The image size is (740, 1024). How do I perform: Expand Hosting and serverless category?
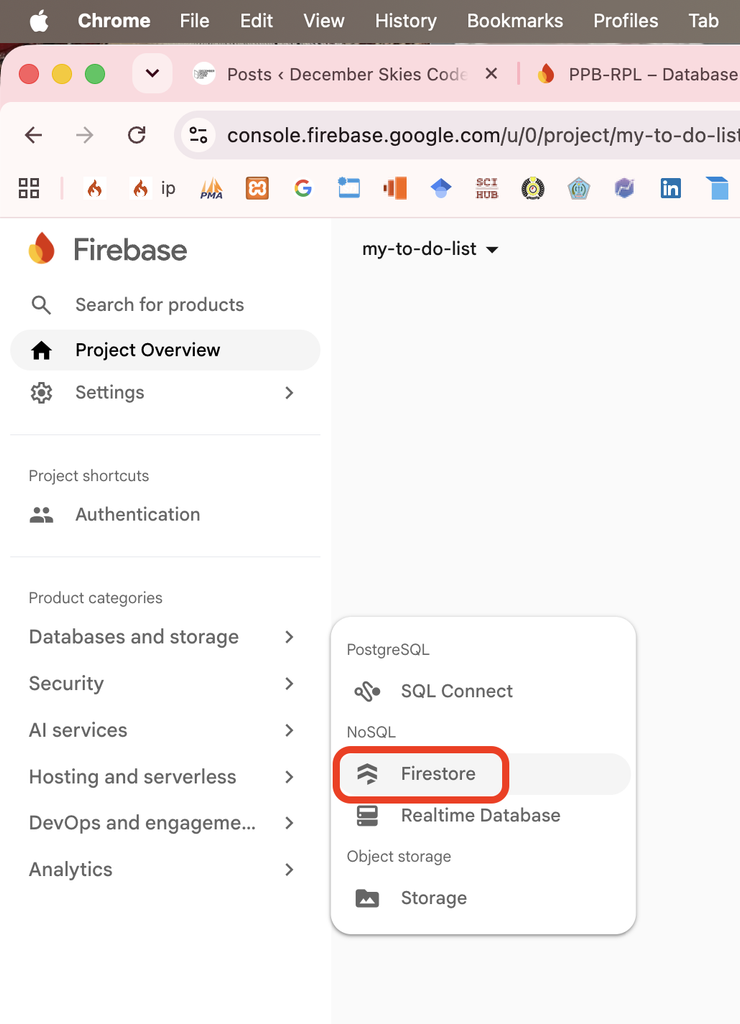point(162,776)
